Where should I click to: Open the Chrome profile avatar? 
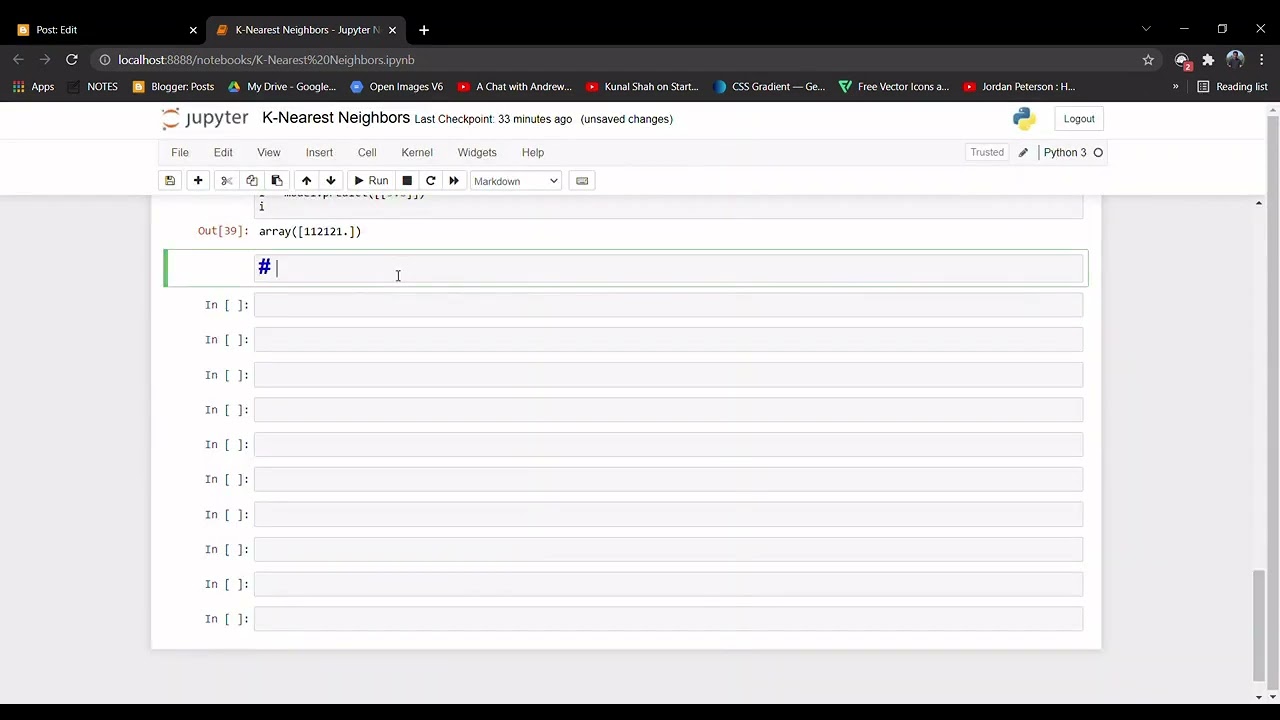[x=1235, y=60]
